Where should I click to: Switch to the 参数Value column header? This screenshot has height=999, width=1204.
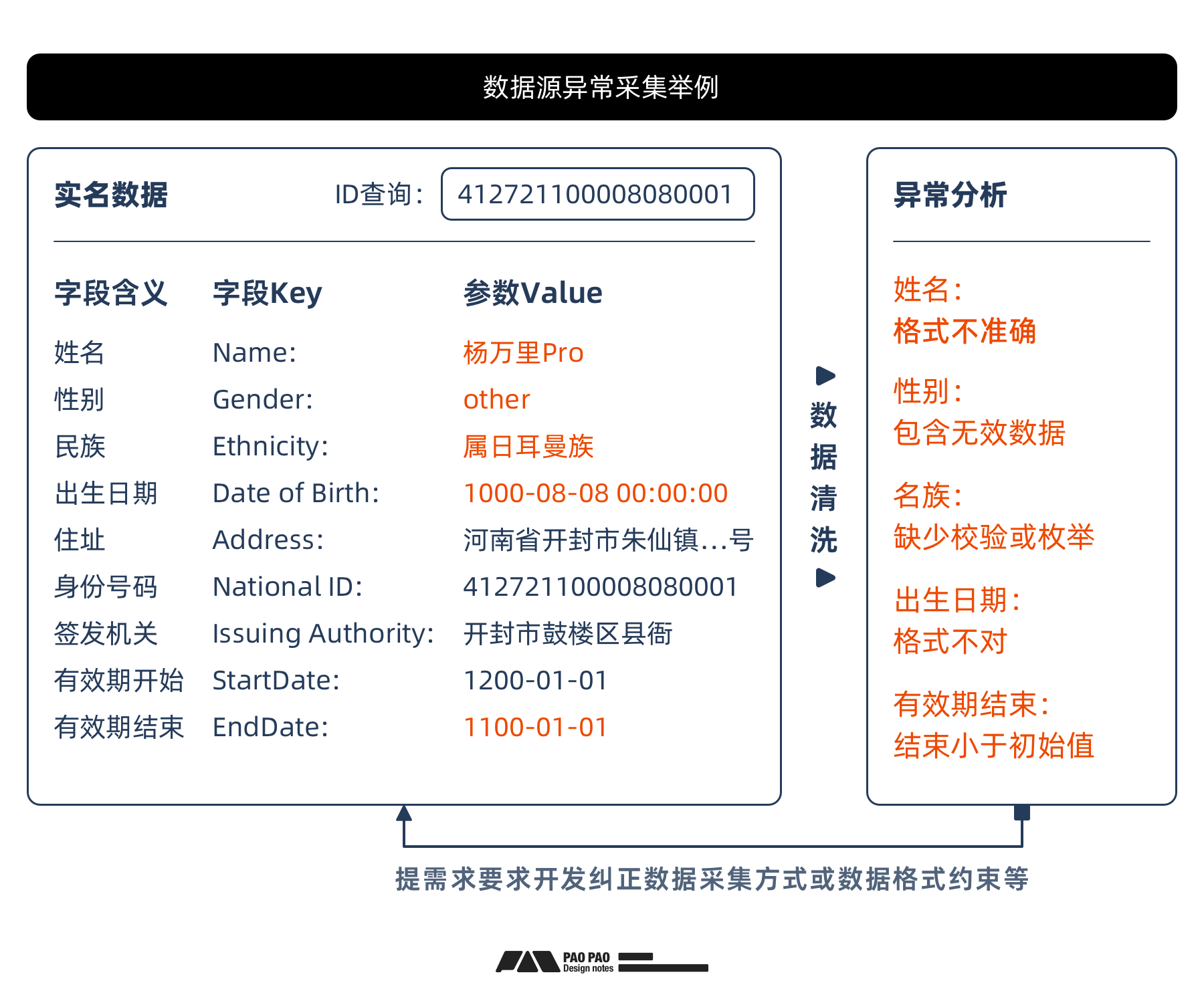533,292
